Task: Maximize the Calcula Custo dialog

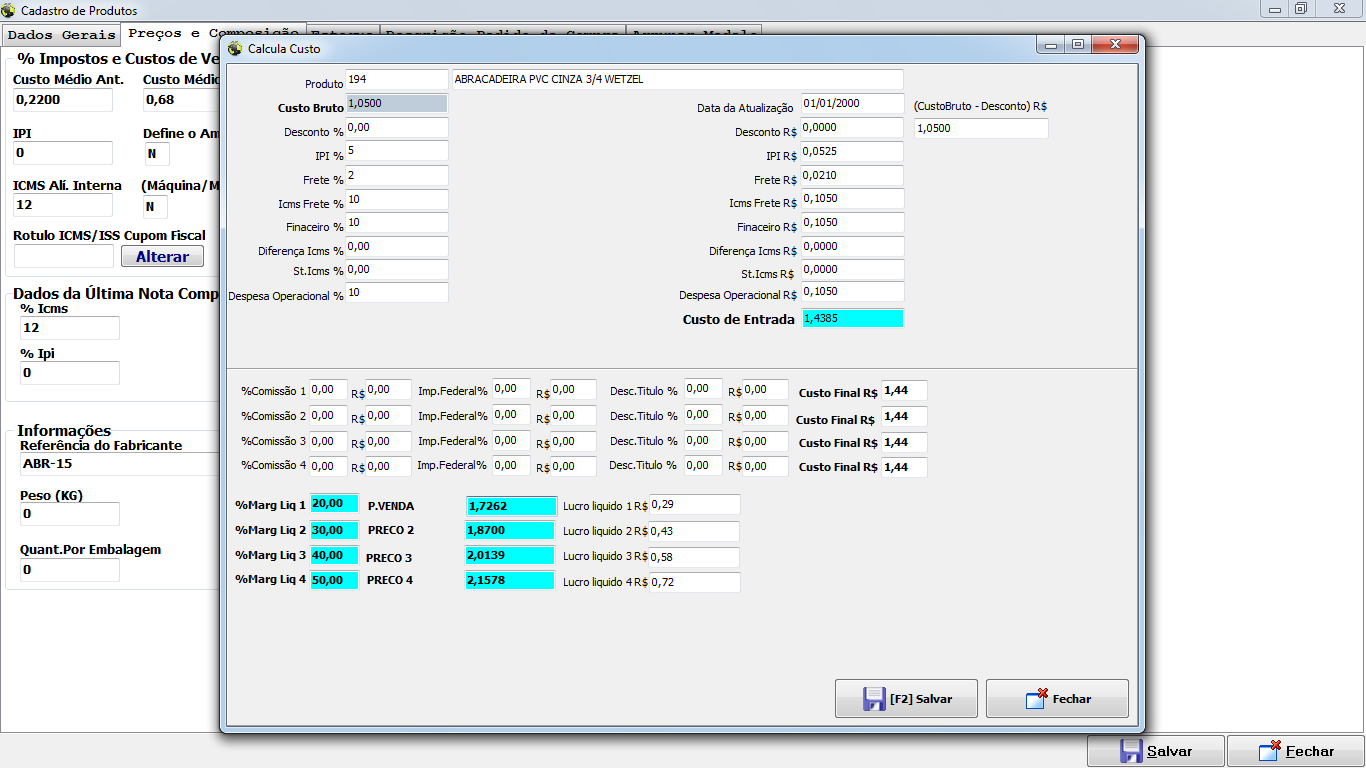Action: tap(1077, 45)
